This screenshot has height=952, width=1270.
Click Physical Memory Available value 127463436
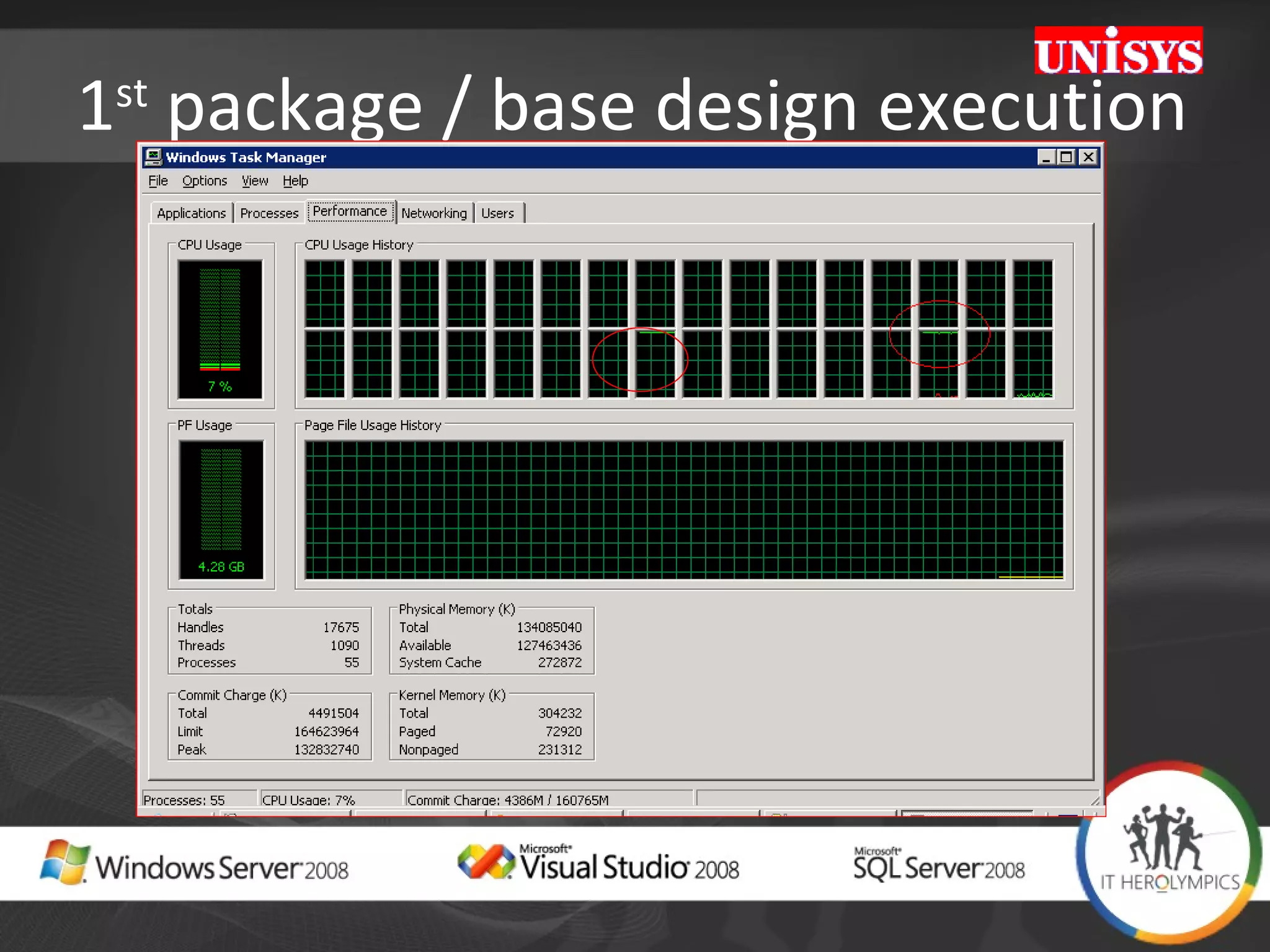tap(549, 645)
